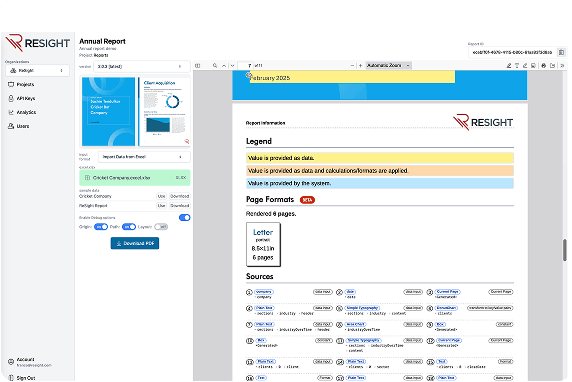Go to previous page arrow in viewer
Screen dimensions: 572x382
coord(224,66)
